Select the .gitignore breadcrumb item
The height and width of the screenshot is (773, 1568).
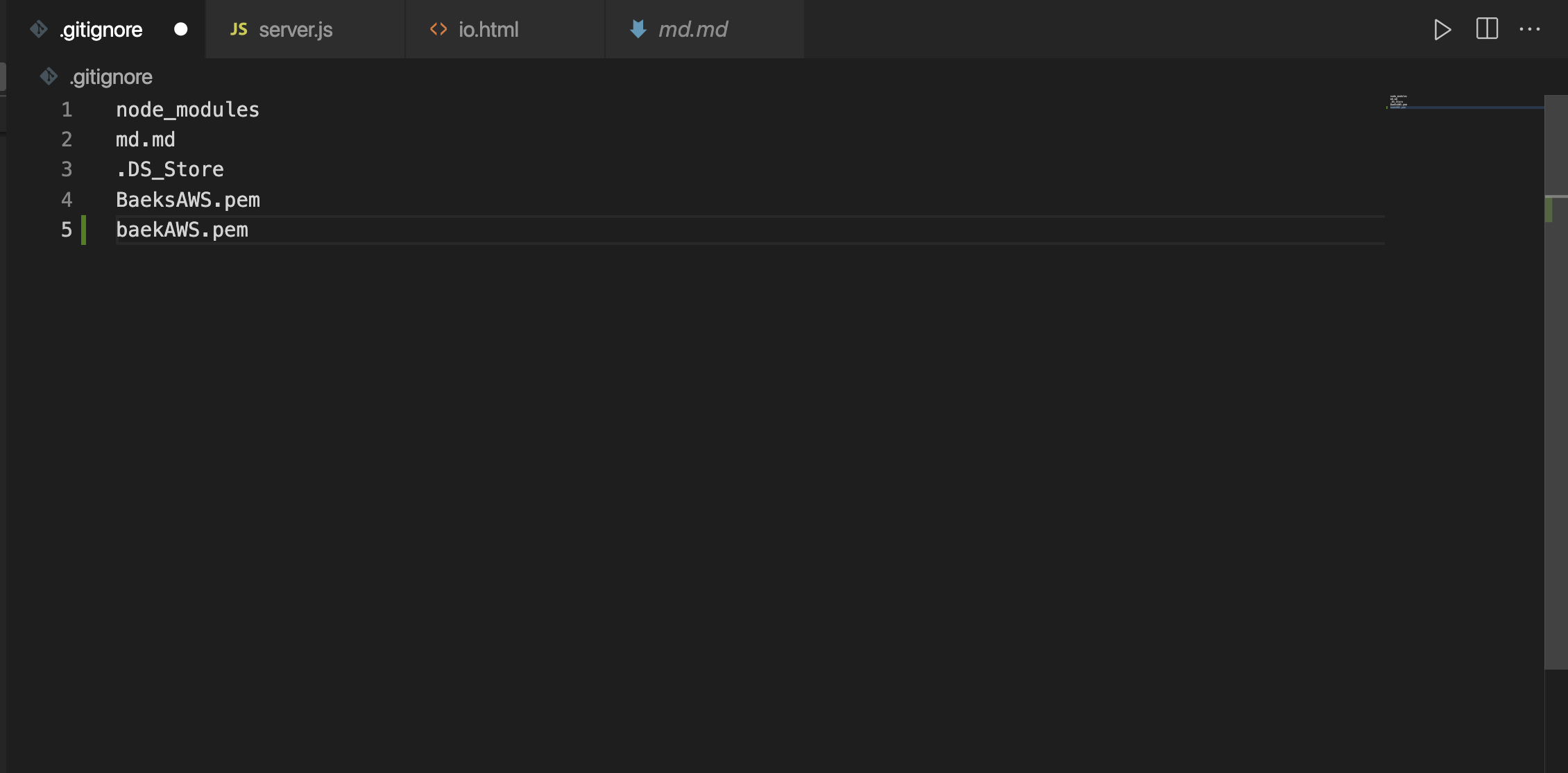(111, 76)
